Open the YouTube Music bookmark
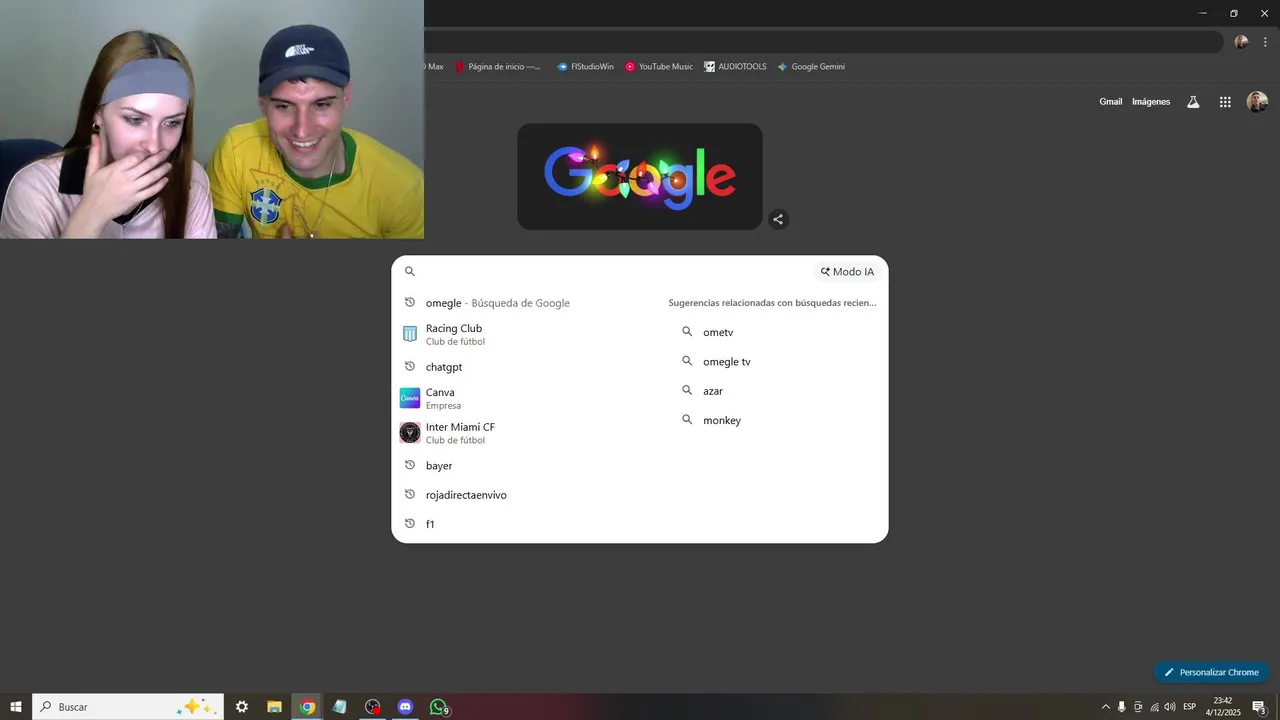 (659, 67)
